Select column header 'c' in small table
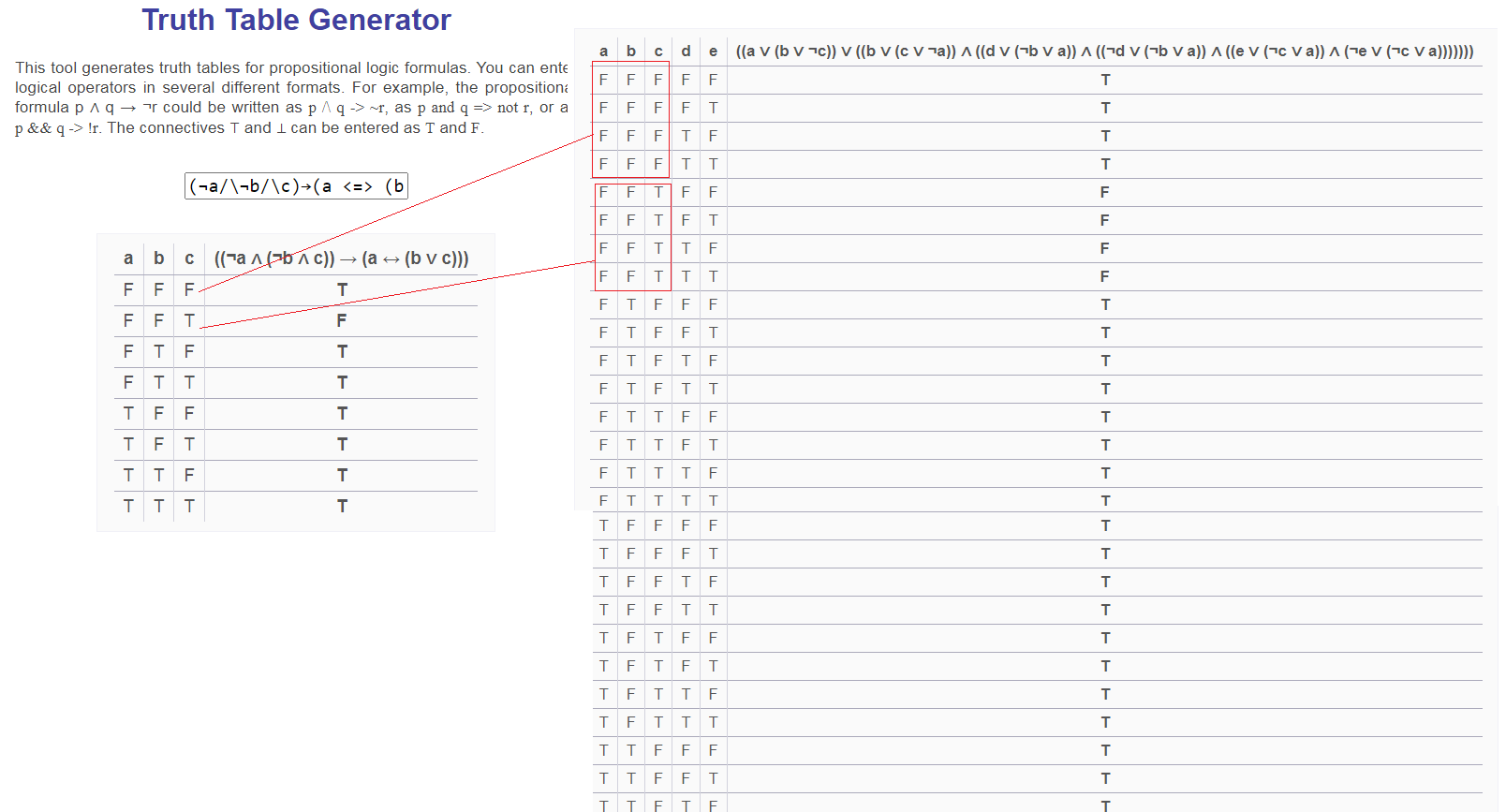Screen dimensions: 1506x812 click(189, 258)
